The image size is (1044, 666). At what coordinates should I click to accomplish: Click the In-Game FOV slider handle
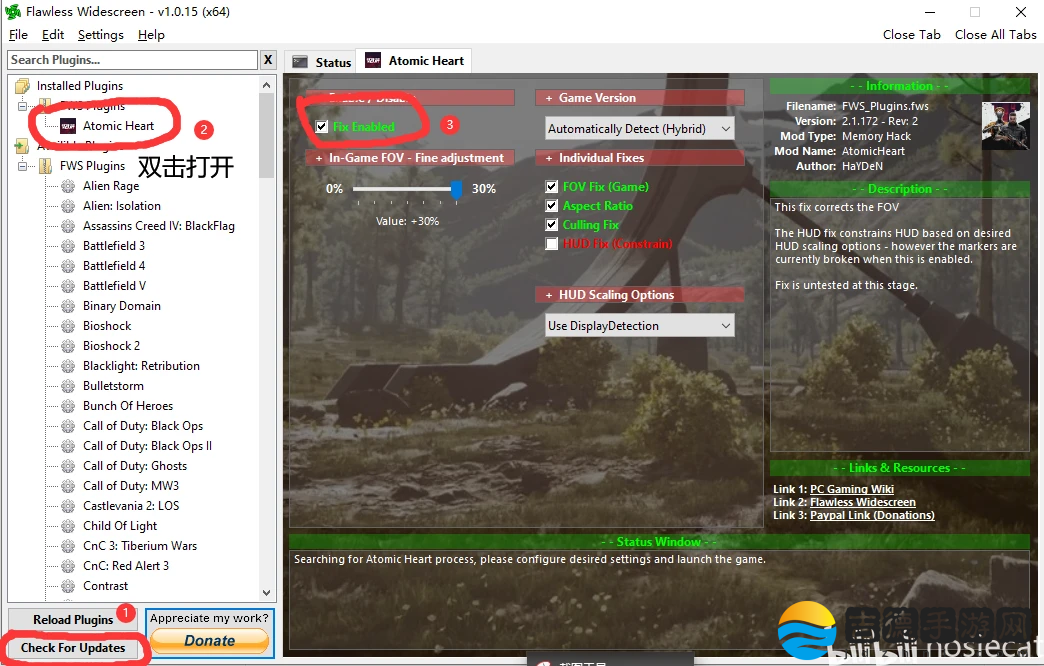(x=456, y=188)
